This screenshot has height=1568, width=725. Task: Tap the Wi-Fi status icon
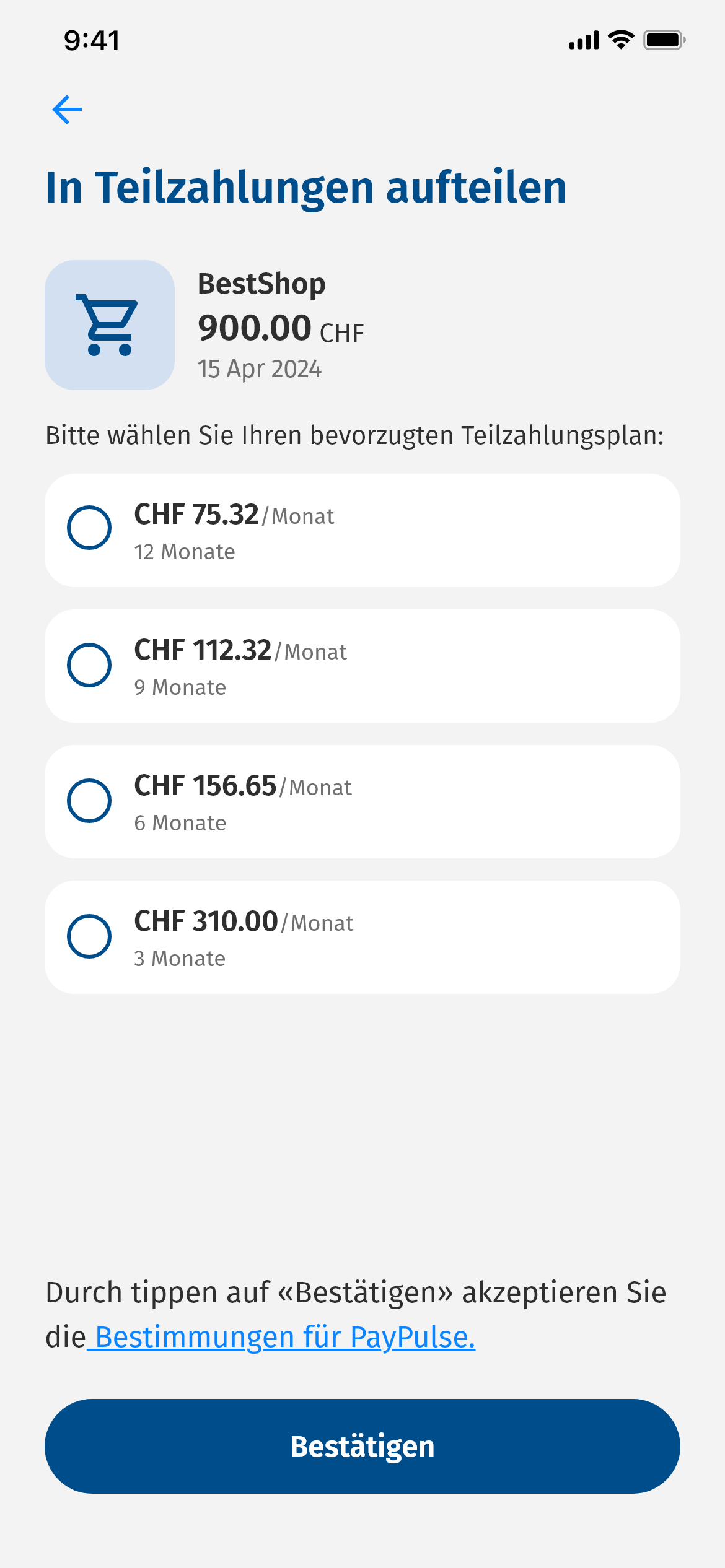621,40
